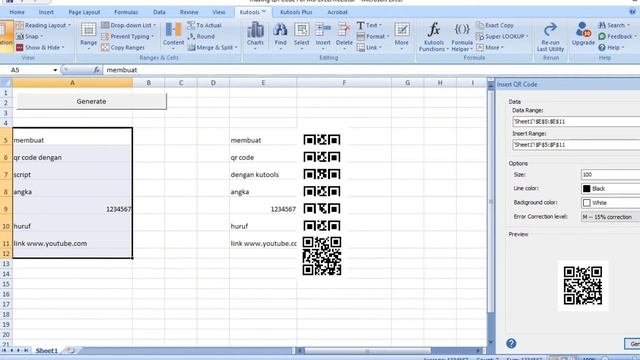Click the QR code preview image
The height and width of the screenshot is (360, 640).
(582, 286)
